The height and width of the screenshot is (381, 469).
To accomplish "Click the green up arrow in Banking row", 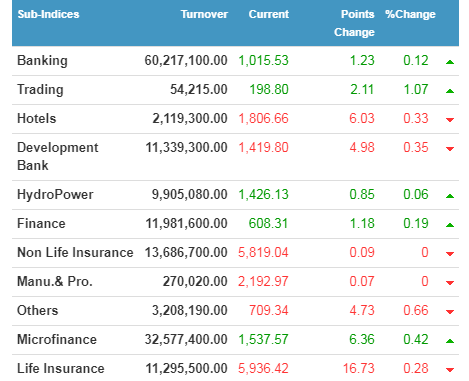I will 450,62.
